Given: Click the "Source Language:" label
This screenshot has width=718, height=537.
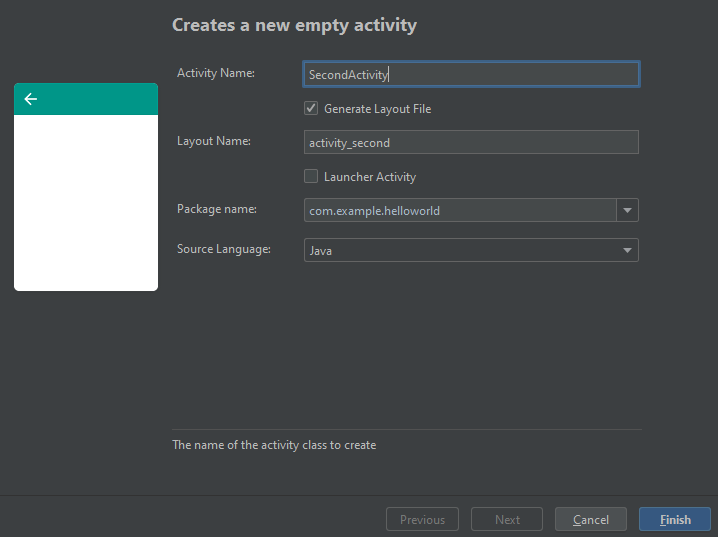Looking at the screenshot, I should click(x=224, y=249).
